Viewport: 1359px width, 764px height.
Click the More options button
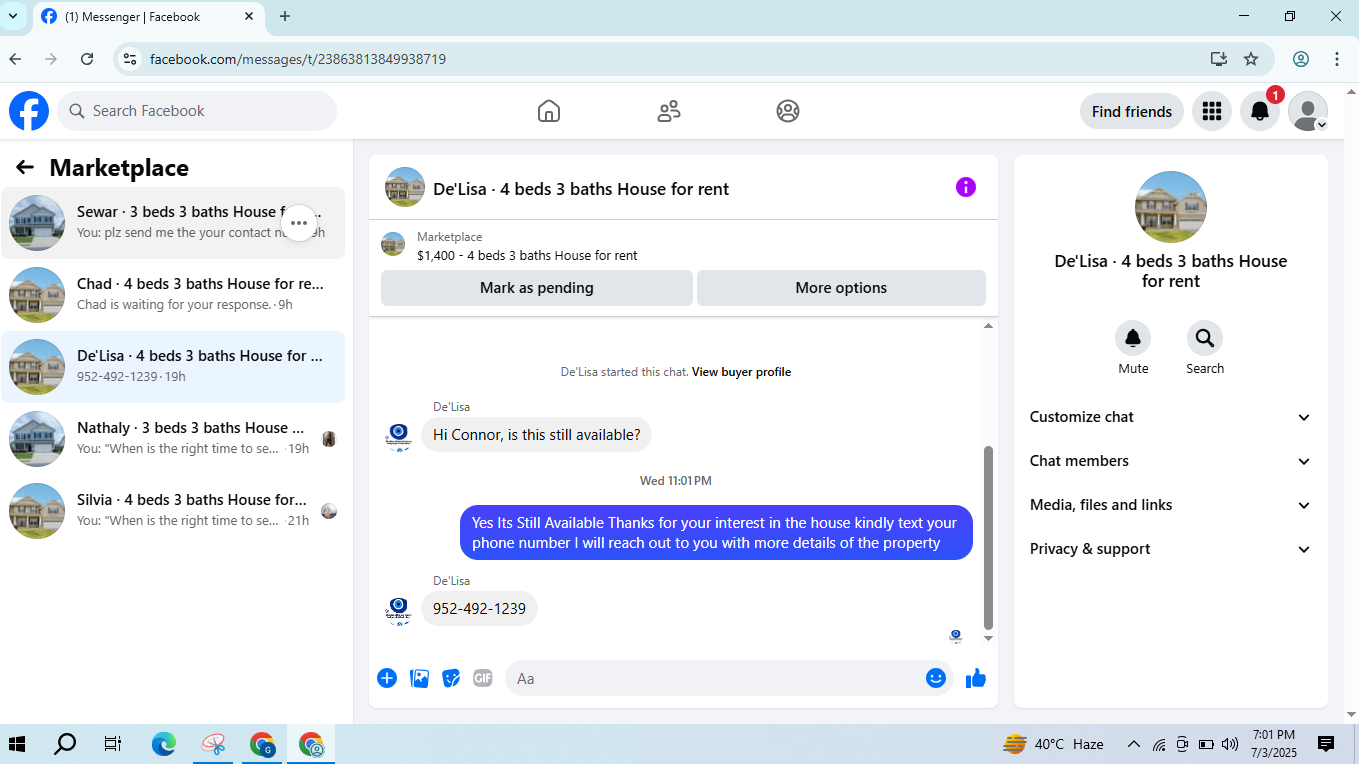(841, 288)
